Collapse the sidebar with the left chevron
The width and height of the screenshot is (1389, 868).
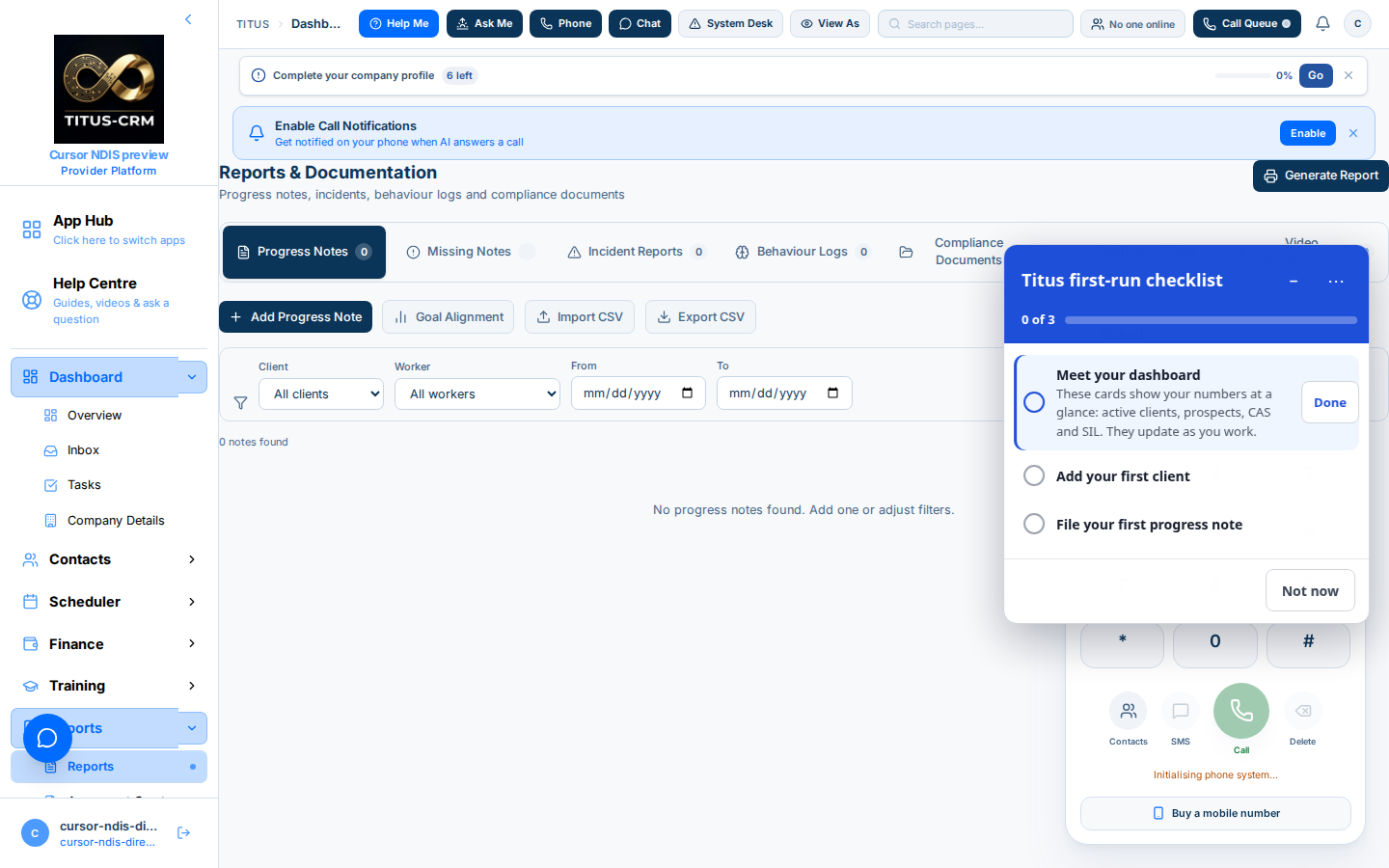(x=188, y=19)
